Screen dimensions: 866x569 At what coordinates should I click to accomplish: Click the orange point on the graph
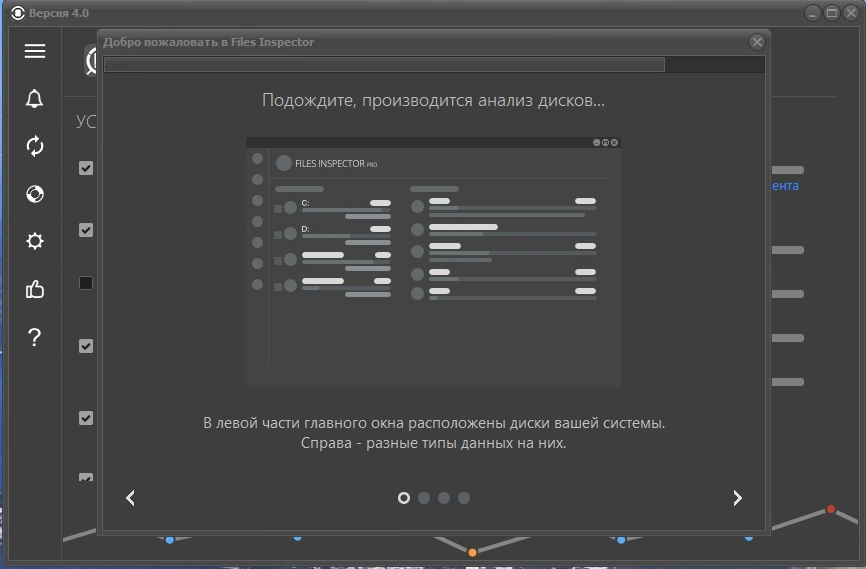coord(472,552)
